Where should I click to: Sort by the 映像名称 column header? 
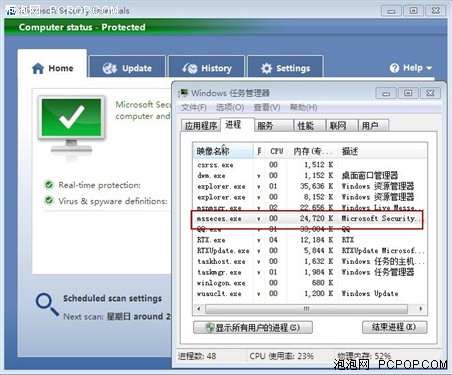(x=223, y=151)
